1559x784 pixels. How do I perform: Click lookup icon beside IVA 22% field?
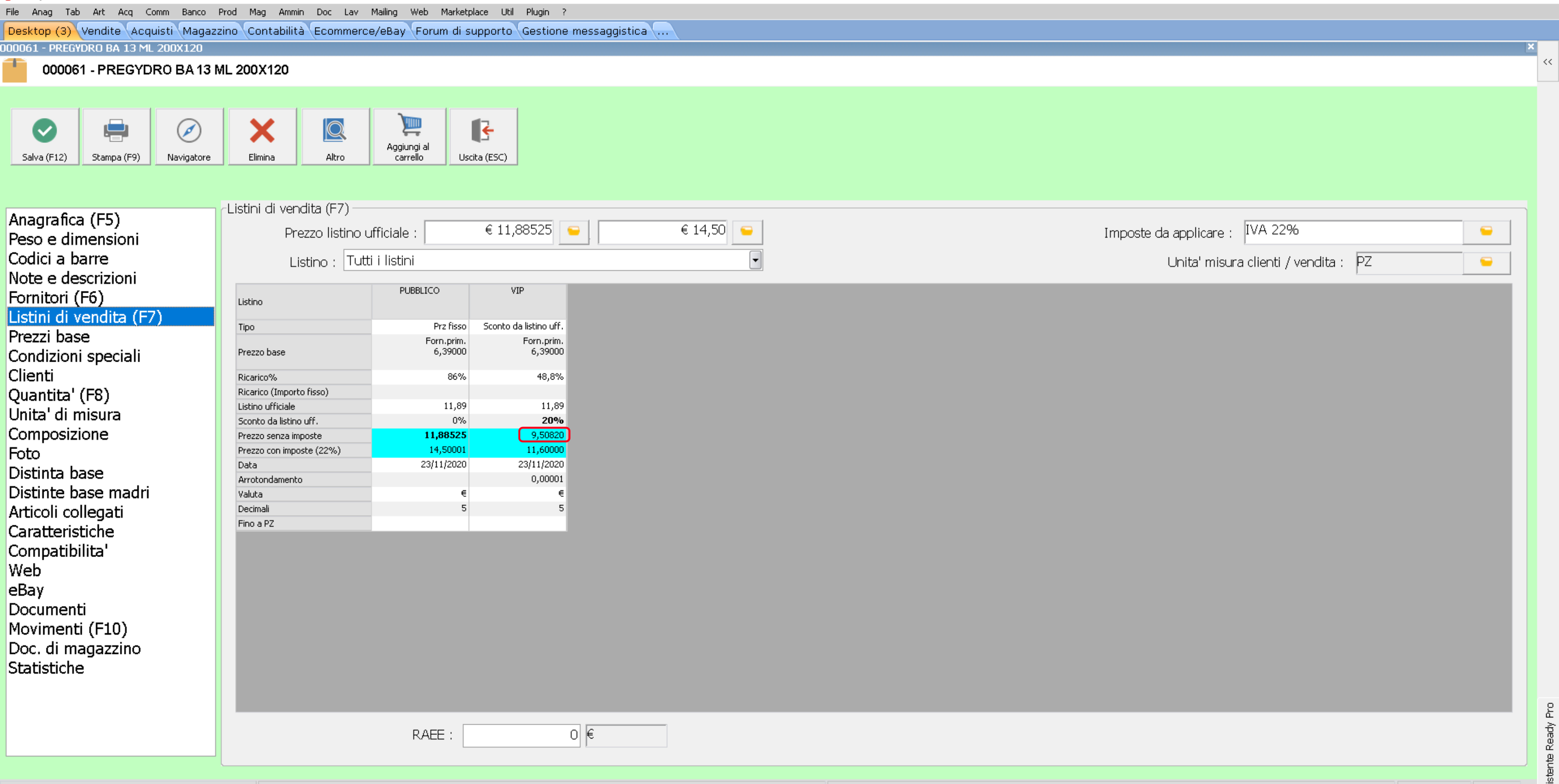[x=1486, y=232]
